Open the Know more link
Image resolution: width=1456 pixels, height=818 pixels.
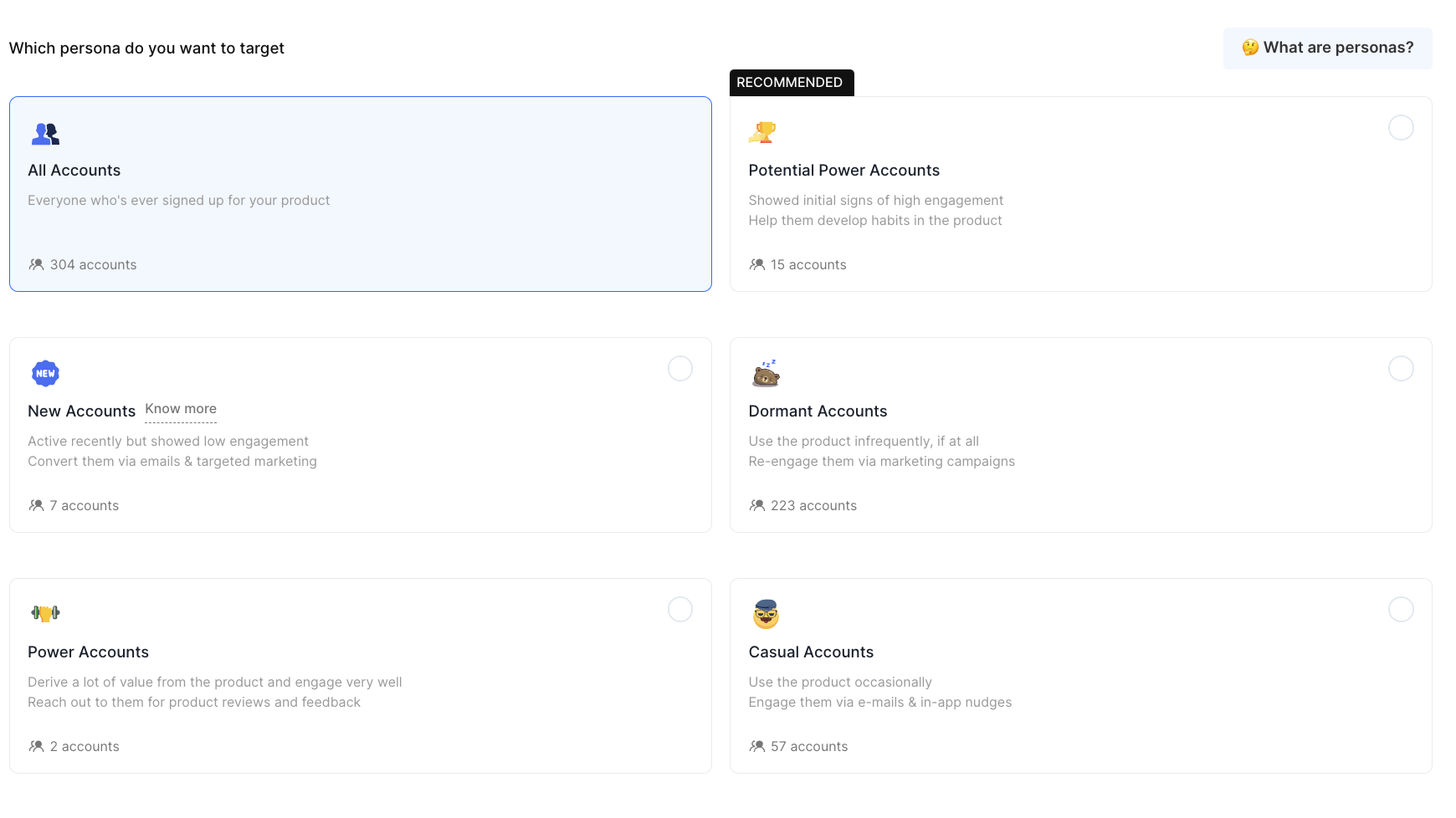(x=180, y=408)
